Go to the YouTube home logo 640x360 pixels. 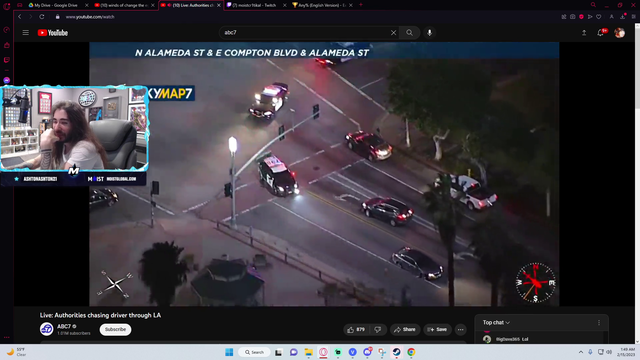click(53, 33)
